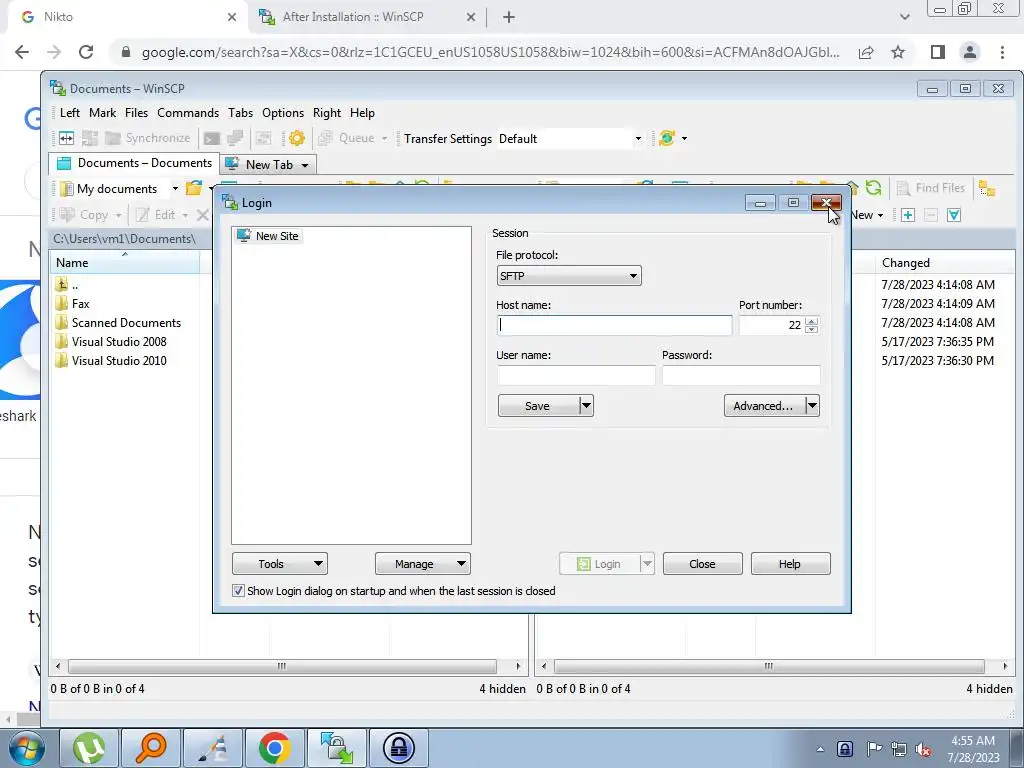Open the Mark menu

[x=103, y=113]
